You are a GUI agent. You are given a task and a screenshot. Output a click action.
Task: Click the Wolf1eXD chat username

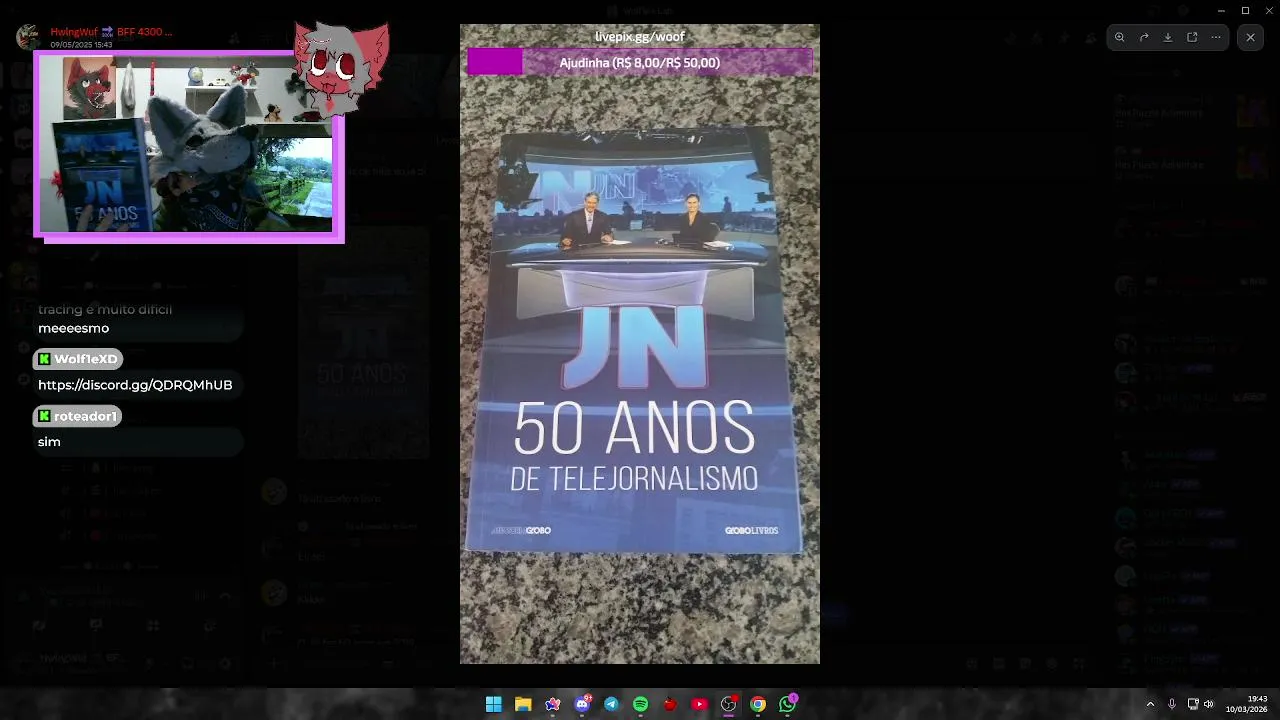click(77, 359)
